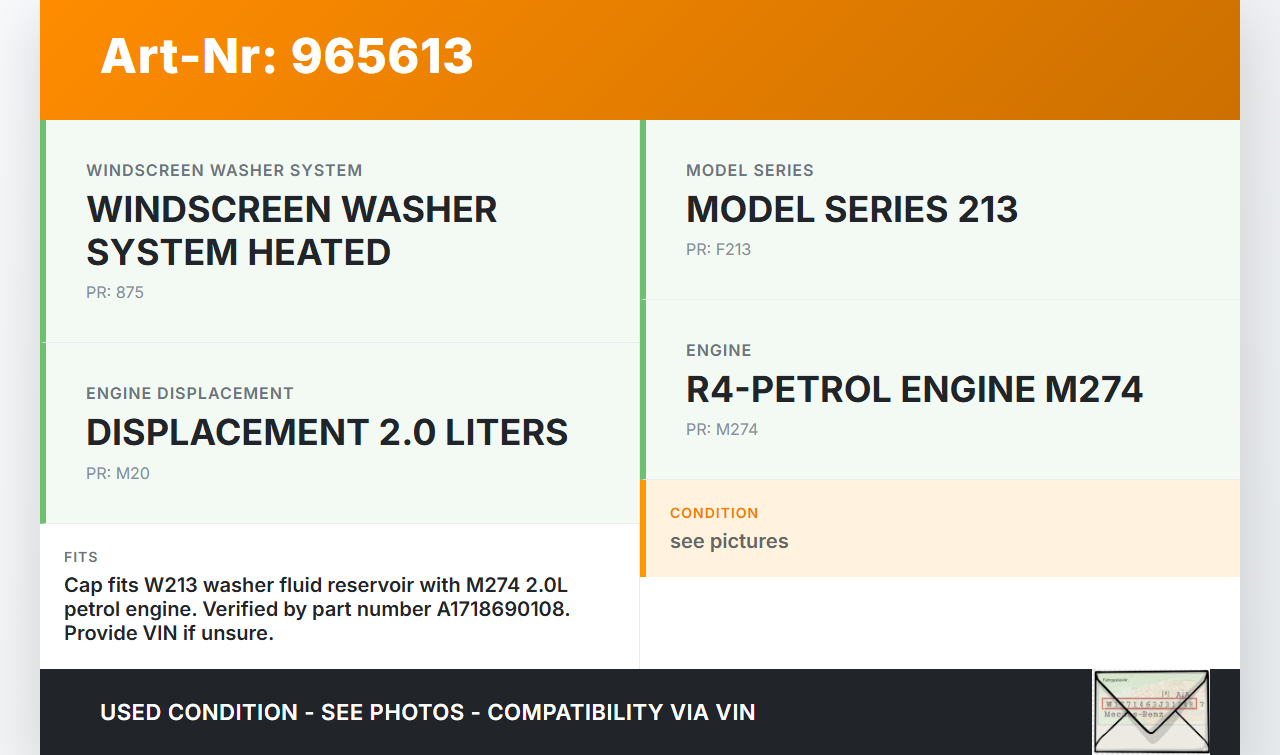Click the "Provide VIN if unsure" sentence
This screenshot has width=1280, height=755.
pos(168,633)
